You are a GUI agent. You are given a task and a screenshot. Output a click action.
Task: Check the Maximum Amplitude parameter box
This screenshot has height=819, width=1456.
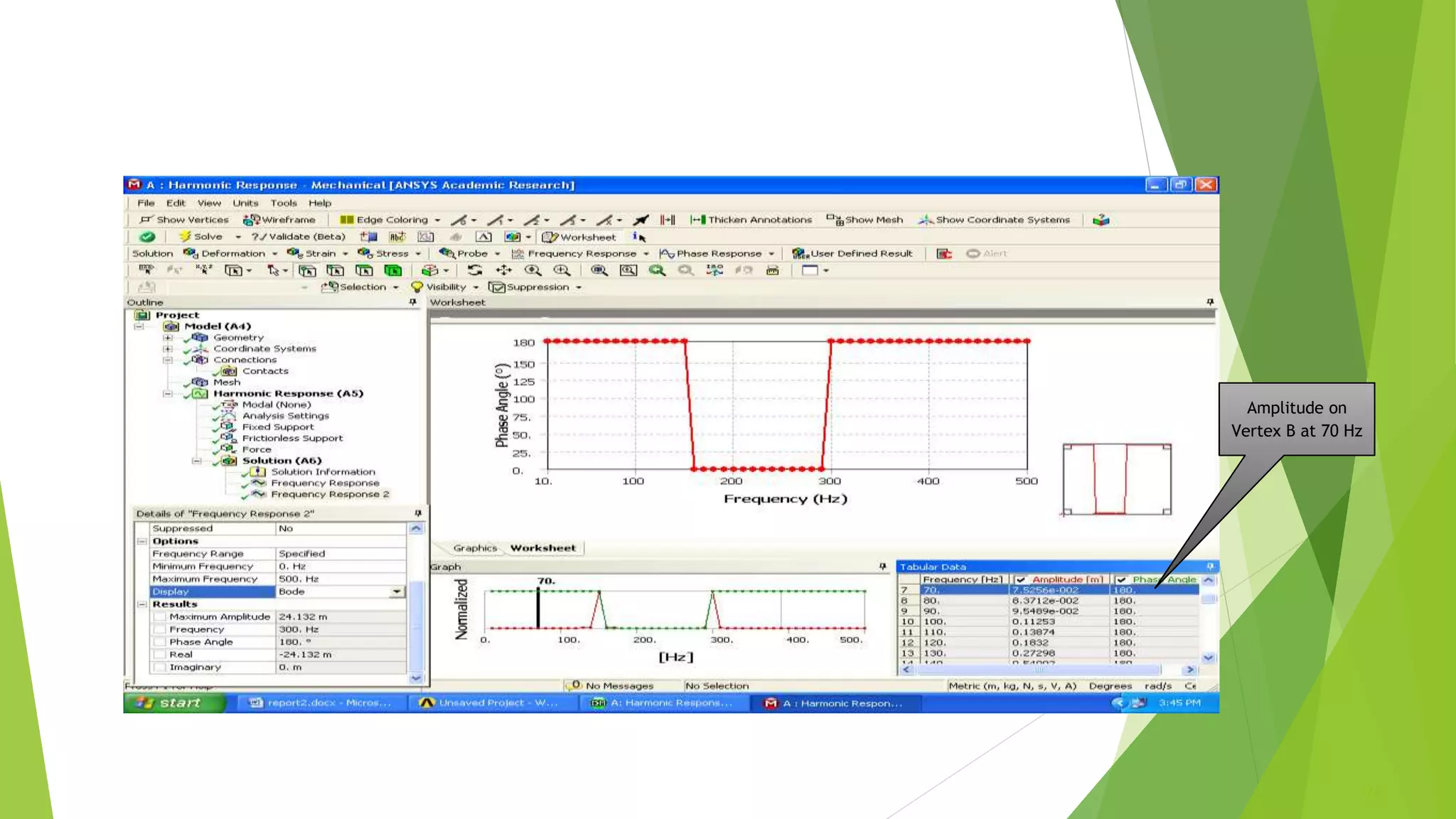tap(160, 617)
